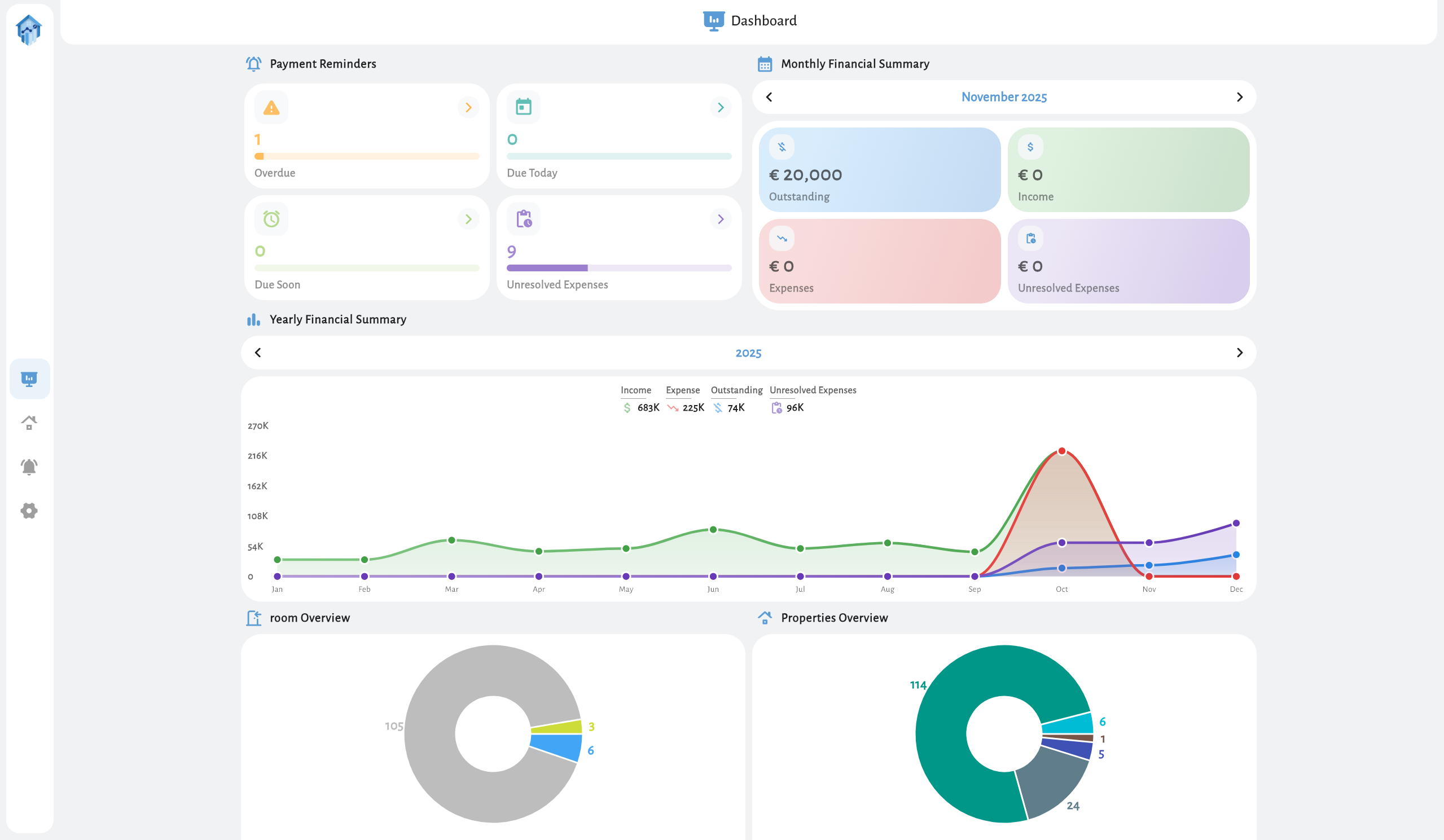
Task: Open Unresolved Expenses details arrow
Action: coord(721,218)
